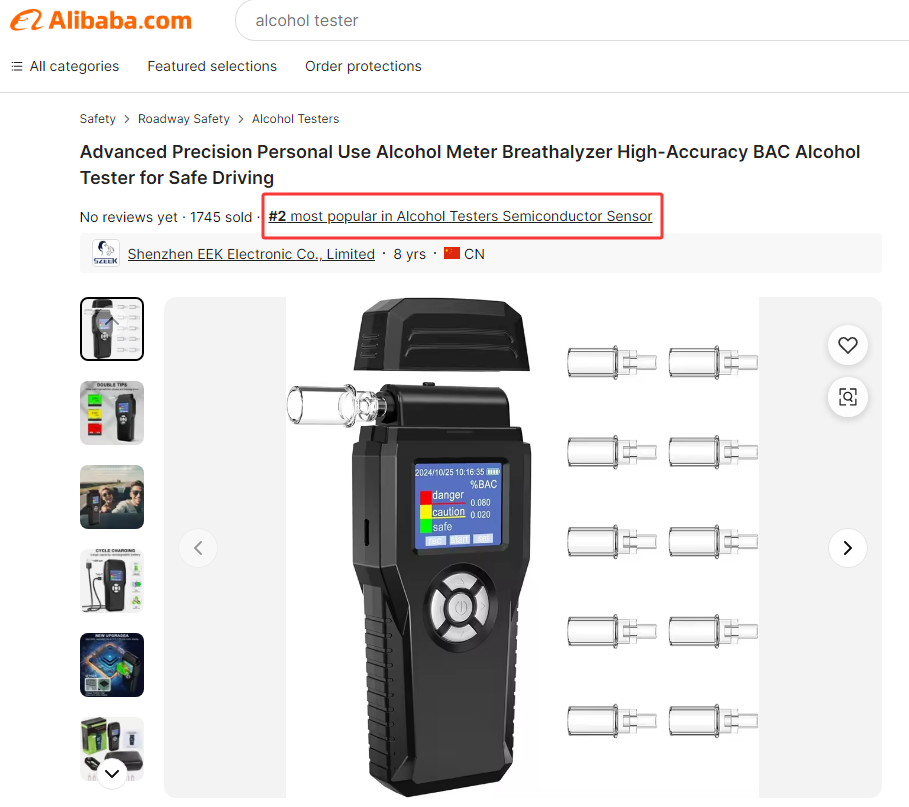
Task: Expand more thumbnails with the down chevron
Action: [112, 773]
